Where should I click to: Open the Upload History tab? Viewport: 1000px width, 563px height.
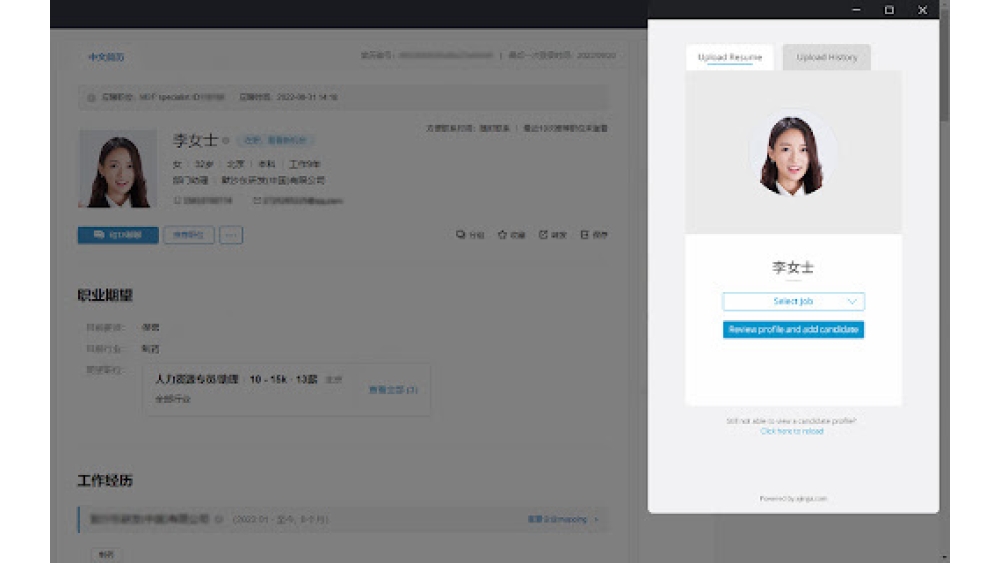tap(827, 57)
